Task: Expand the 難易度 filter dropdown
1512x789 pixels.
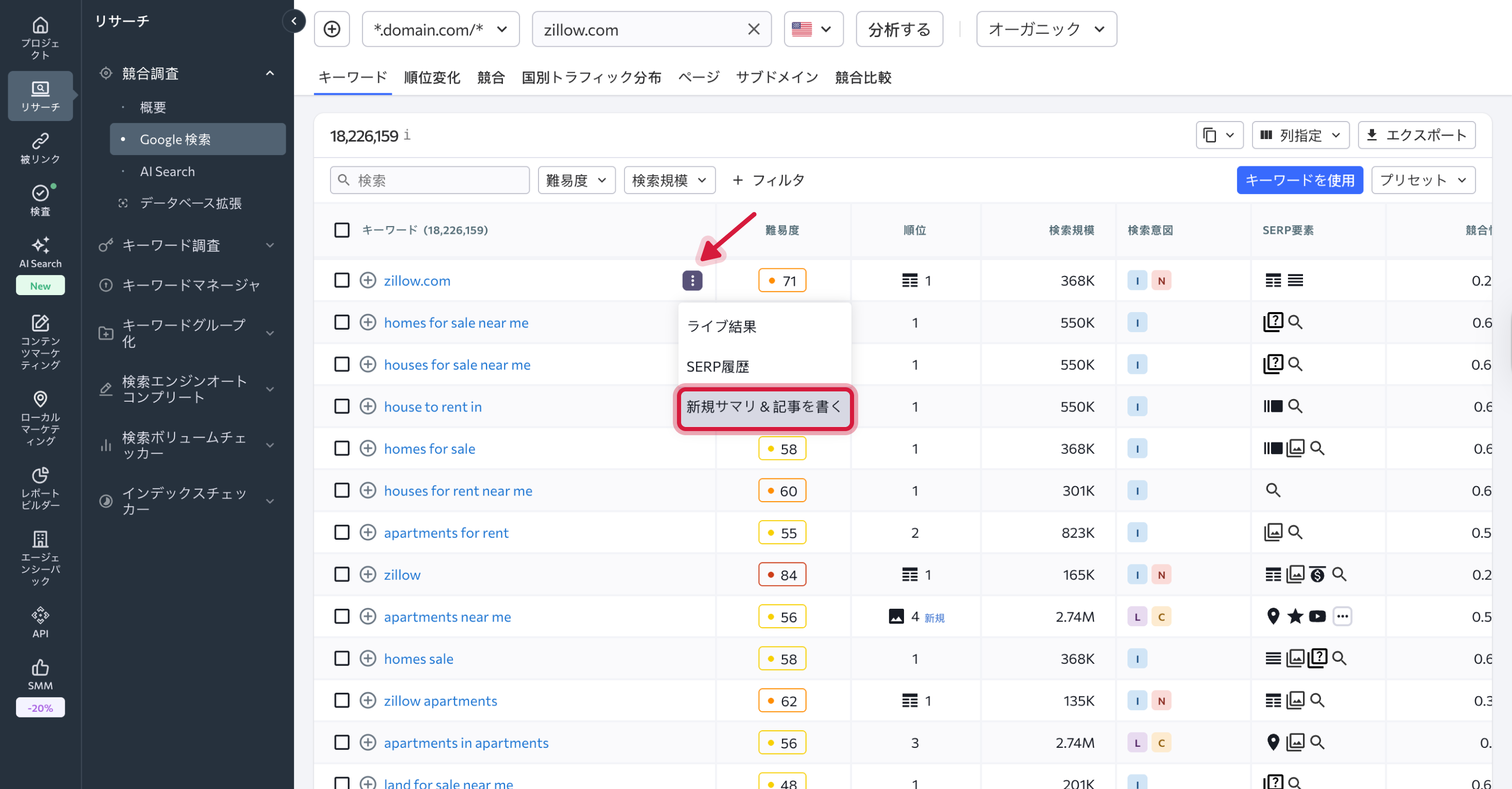Action: [x=576, y=180]
